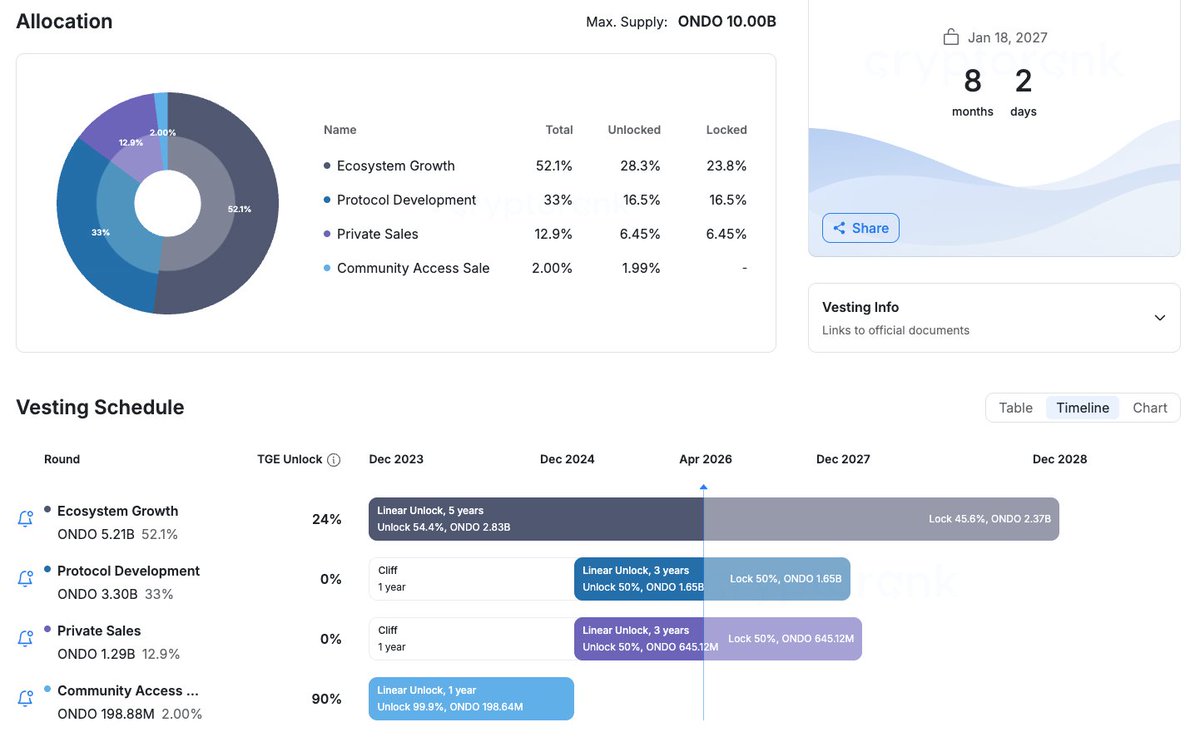The image size is (1200, 742).
Task: Click the 1.99% unlocked value for Community Access Sale
Action: coord(641,268)
